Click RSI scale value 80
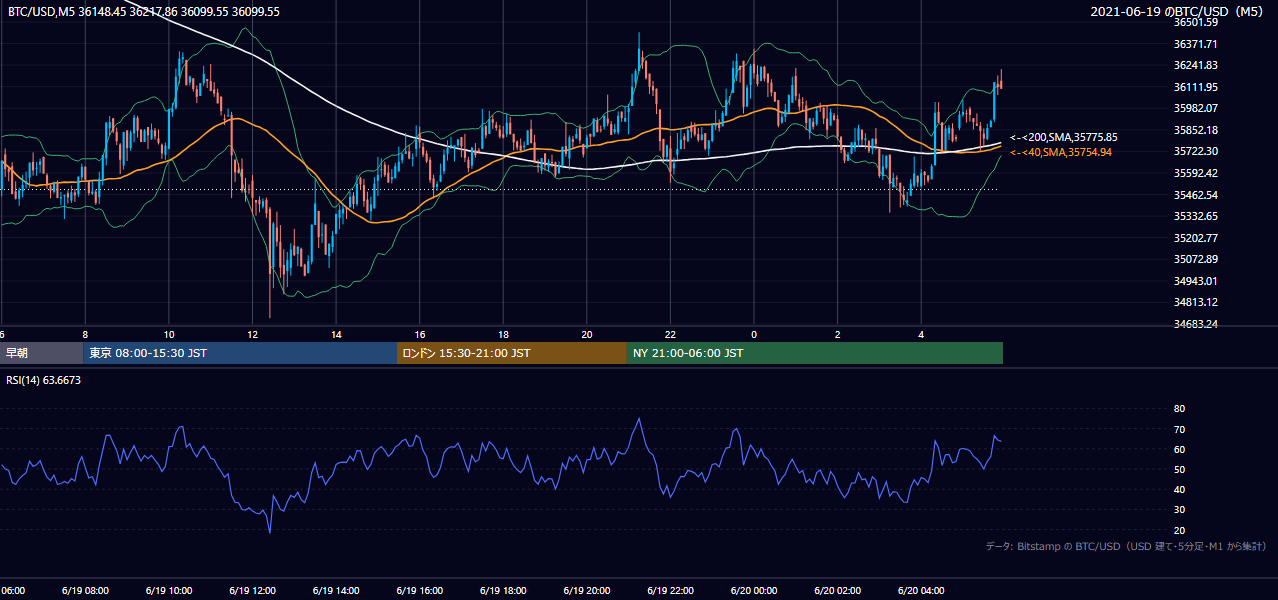 point(1179,409)
